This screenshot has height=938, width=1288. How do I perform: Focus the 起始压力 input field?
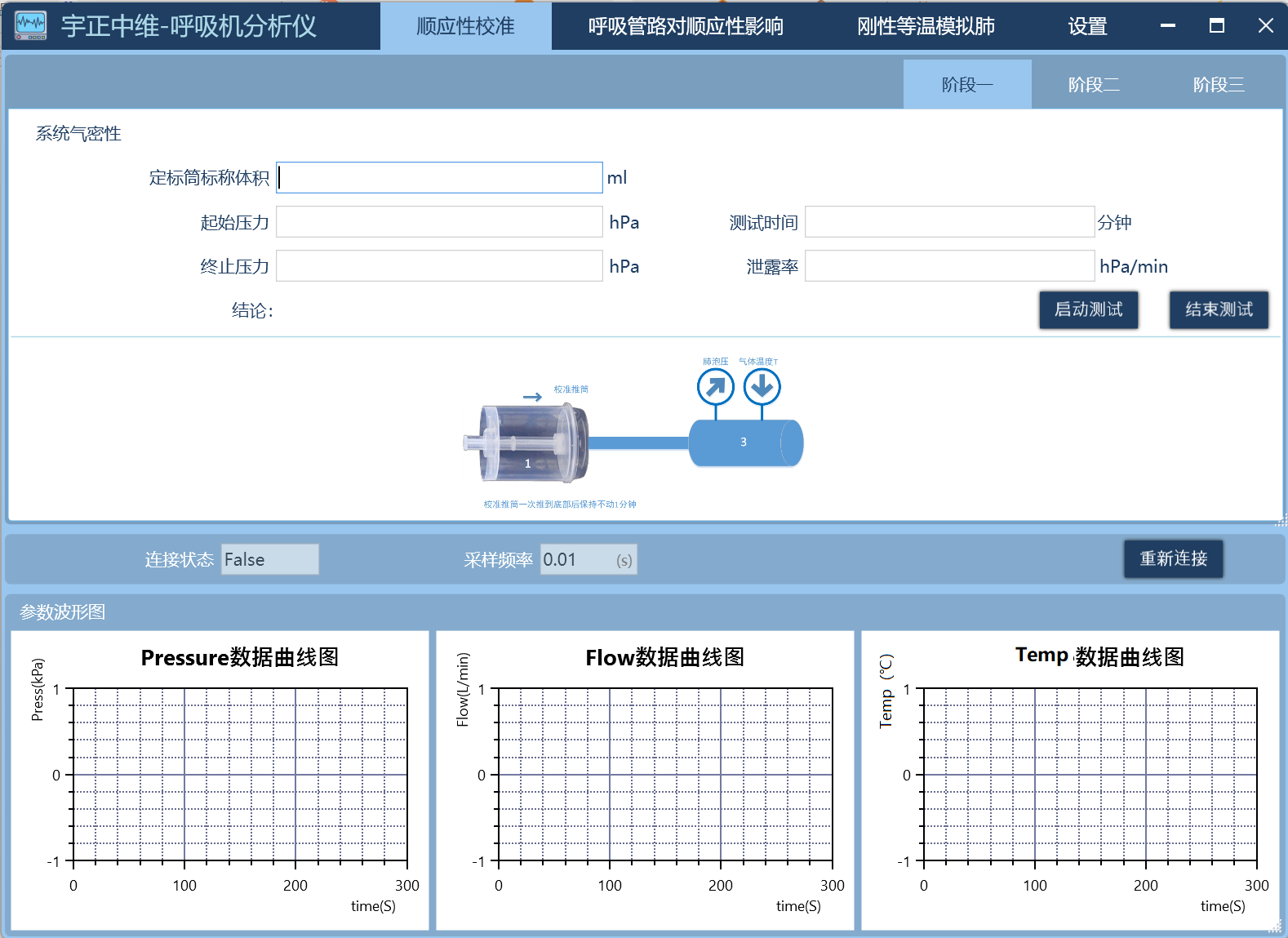point(439,222)
